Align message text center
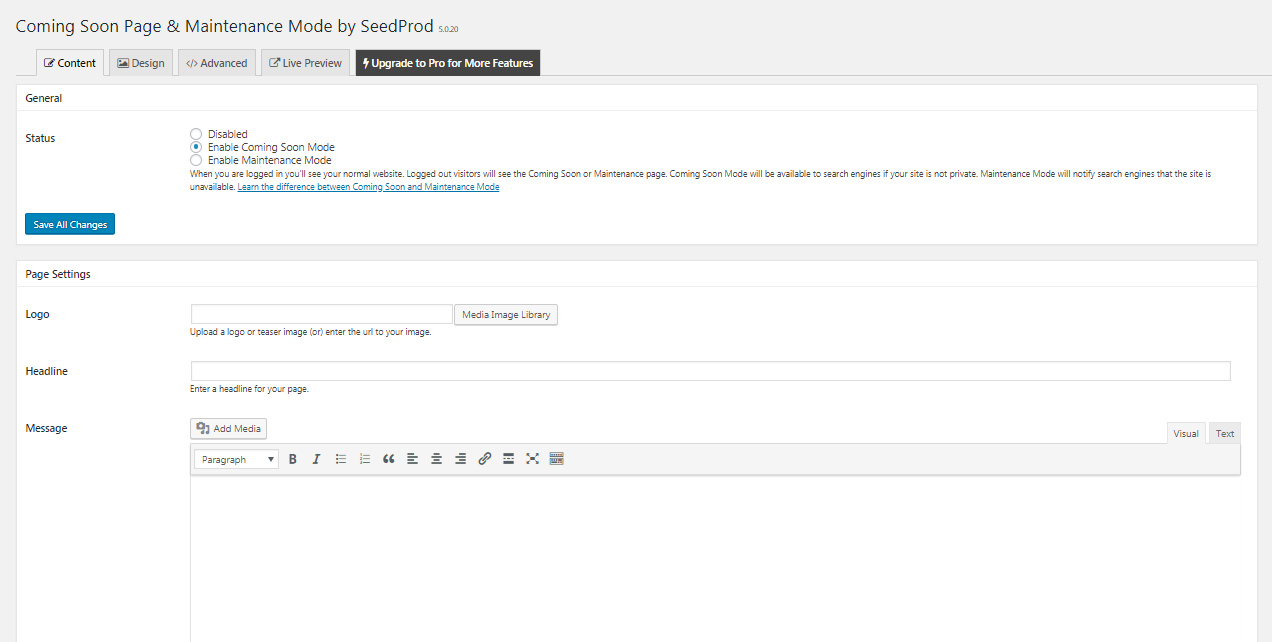1272x642 pixels. pyautogui.click(x=437, y=459)
